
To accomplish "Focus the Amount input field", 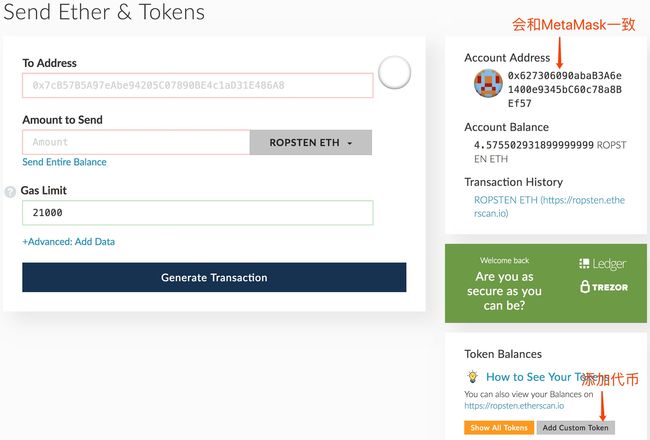I will click(x=136, y=142).
